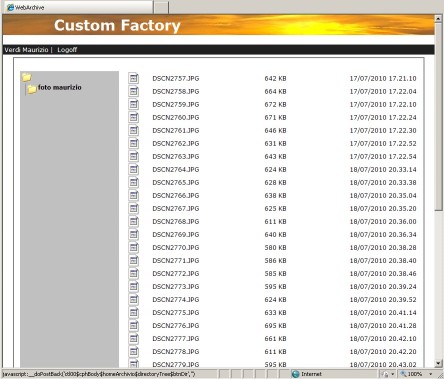Image resolution: width=444 pixels, height=379 pixels.
Task: Click file icon for DSCN2759.JPG
Action: tap(134, 104)
